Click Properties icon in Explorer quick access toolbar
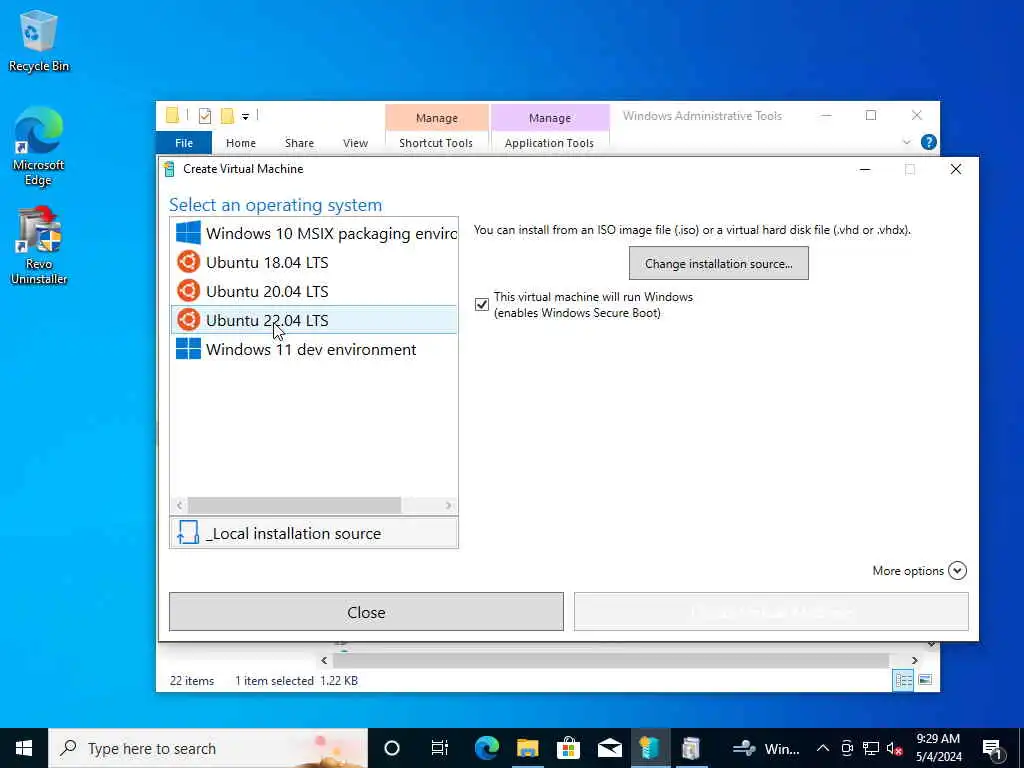 tap(204, 116)
